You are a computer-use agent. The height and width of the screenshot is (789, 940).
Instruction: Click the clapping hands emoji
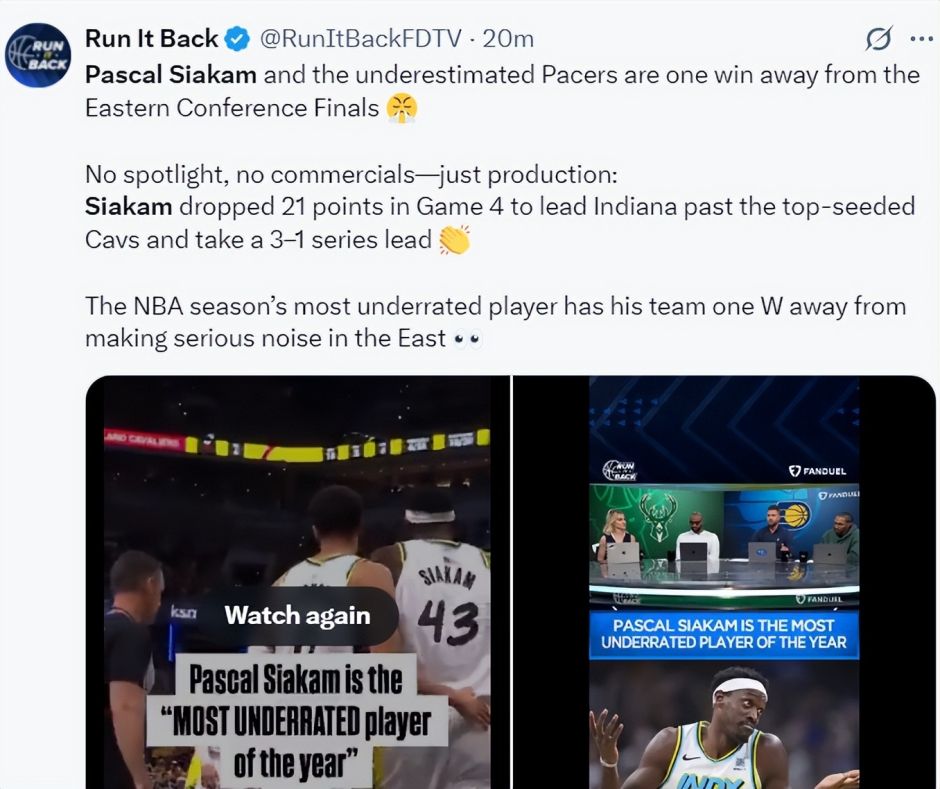pos(454,240)
